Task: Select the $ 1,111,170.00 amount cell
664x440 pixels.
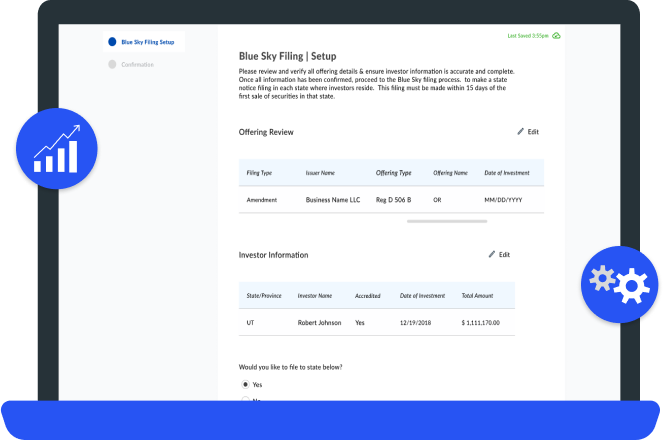Action: (x=481, y=323)
